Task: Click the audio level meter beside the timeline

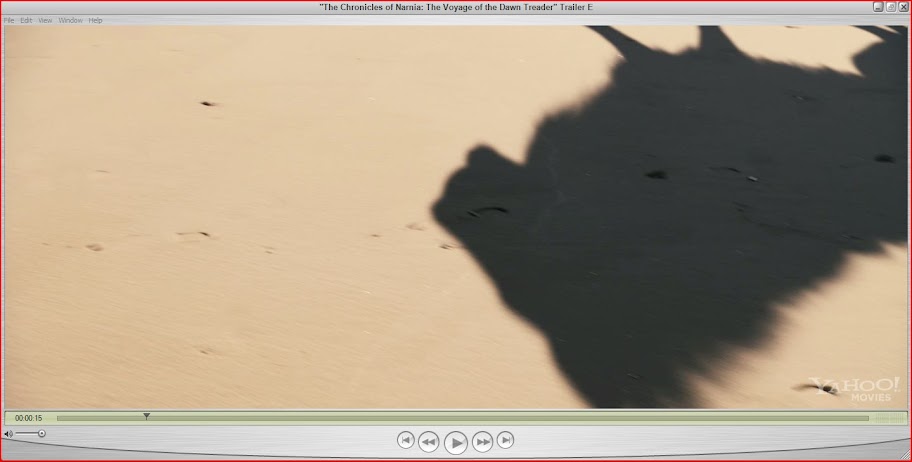Action: pos(890,418)
